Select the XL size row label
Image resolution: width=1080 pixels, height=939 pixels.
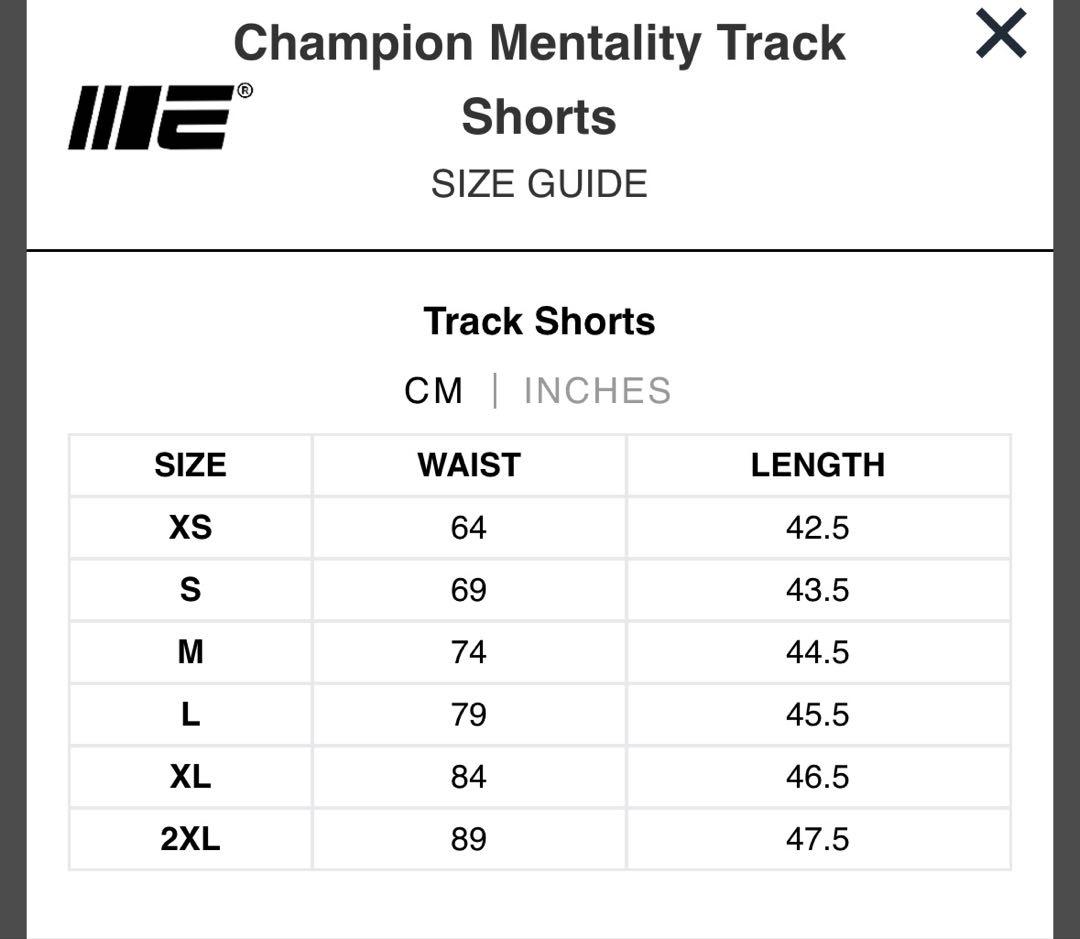(x=190, y=776)
